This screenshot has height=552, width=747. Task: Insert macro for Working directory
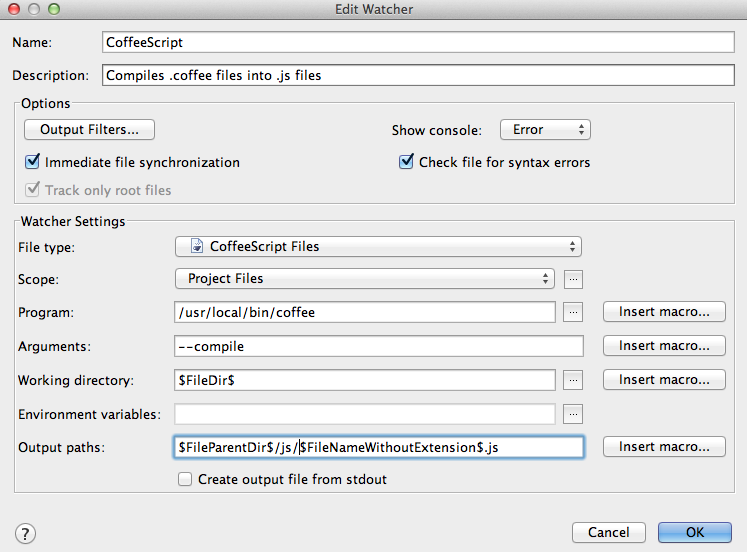(x=664, y=380)
